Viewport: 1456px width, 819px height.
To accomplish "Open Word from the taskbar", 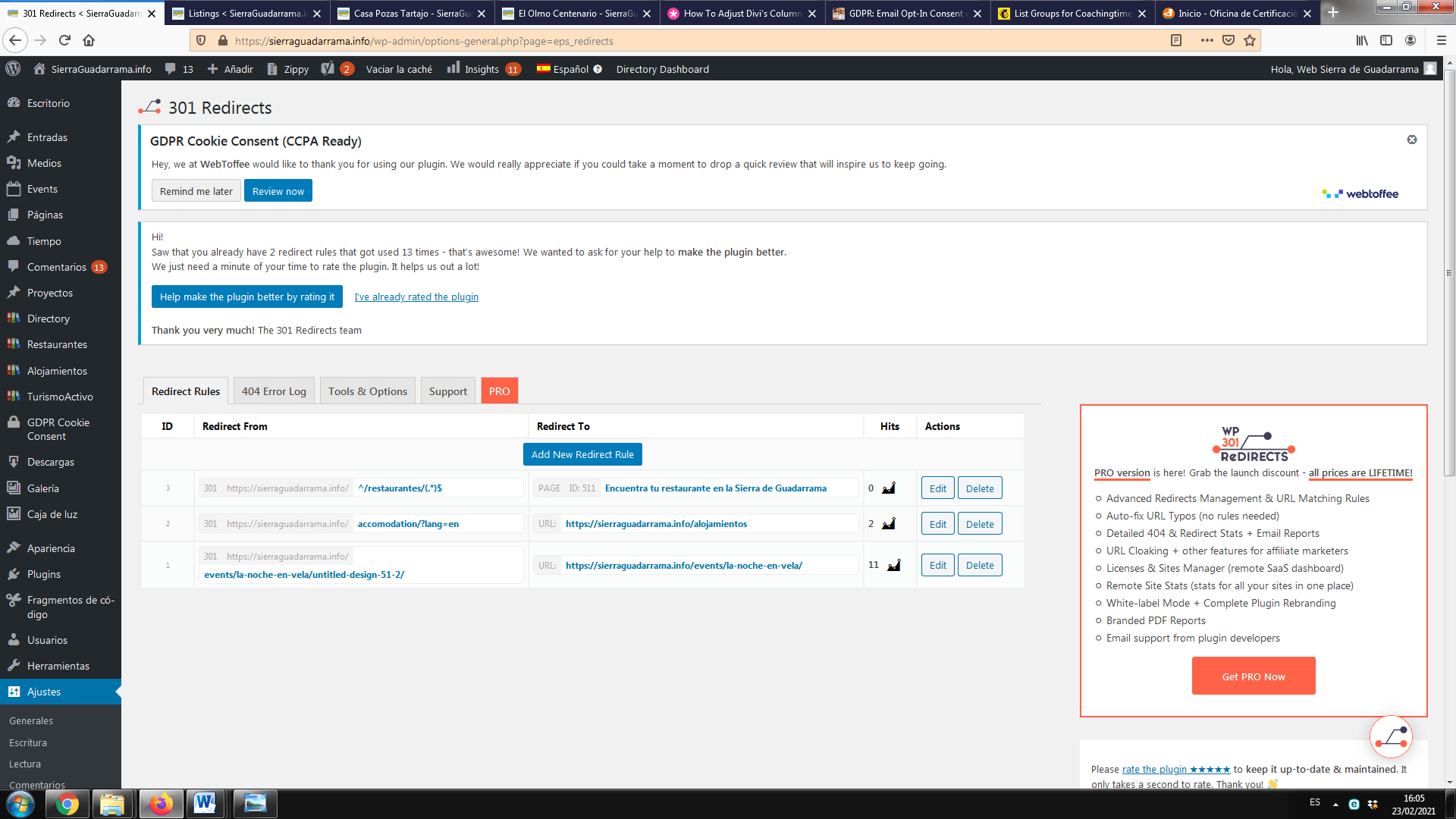I will [x=205, y=804].
